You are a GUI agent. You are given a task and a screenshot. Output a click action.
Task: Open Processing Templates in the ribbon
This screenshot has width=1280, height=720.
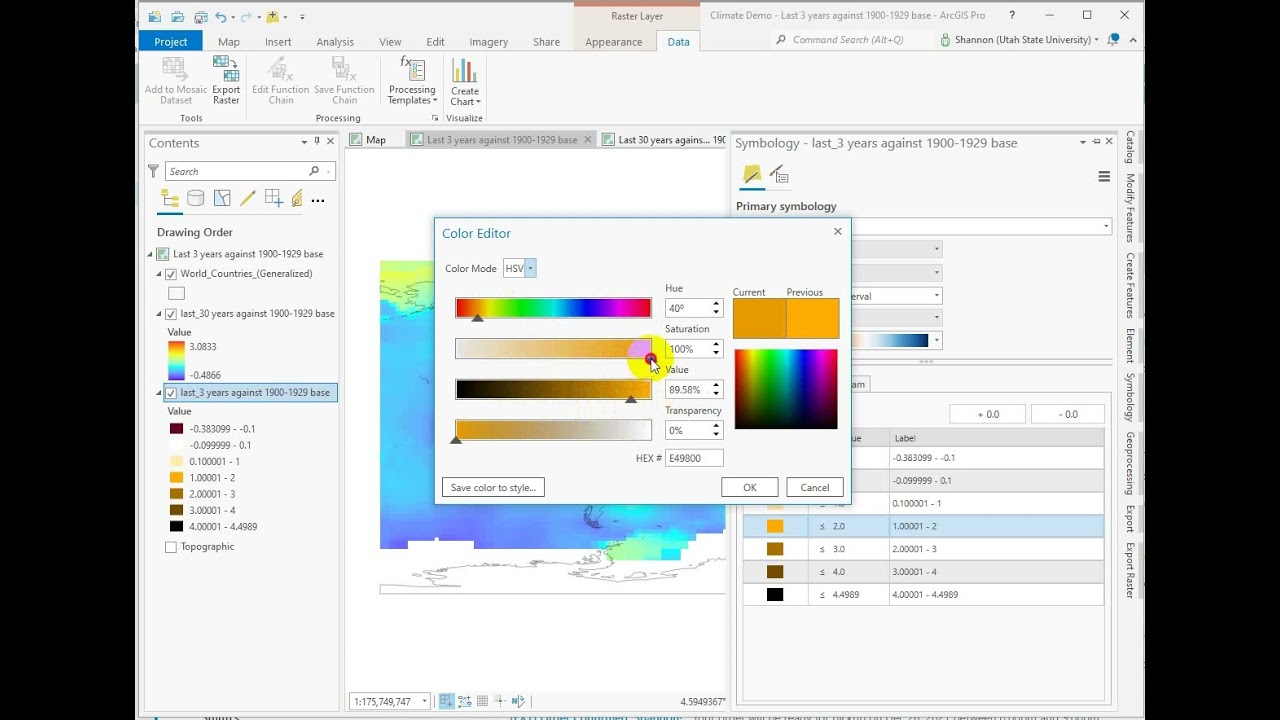coord(412,81)
